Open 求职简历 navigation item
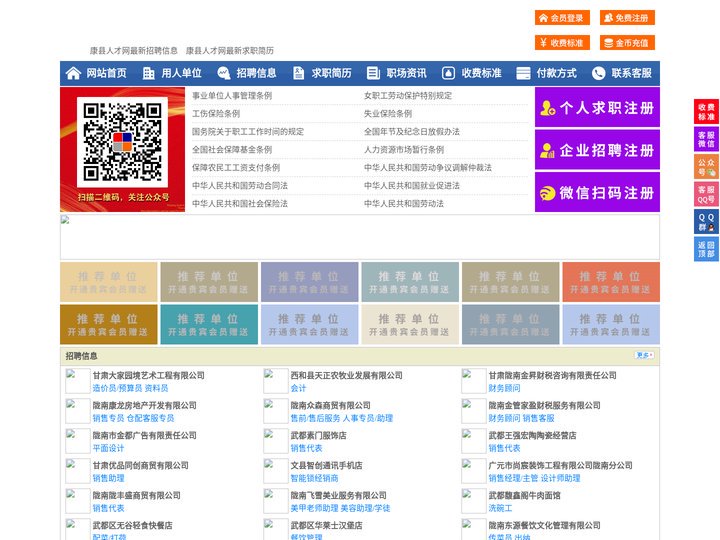The image size is (720, 540). point(332,73)
